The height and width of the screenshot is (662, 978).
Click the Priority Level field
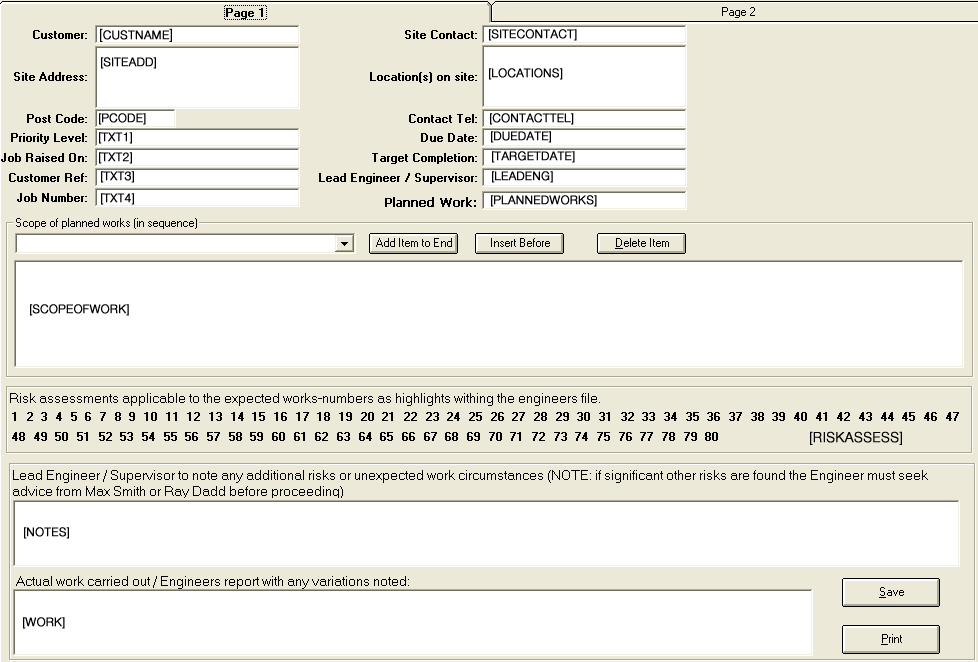197,138
